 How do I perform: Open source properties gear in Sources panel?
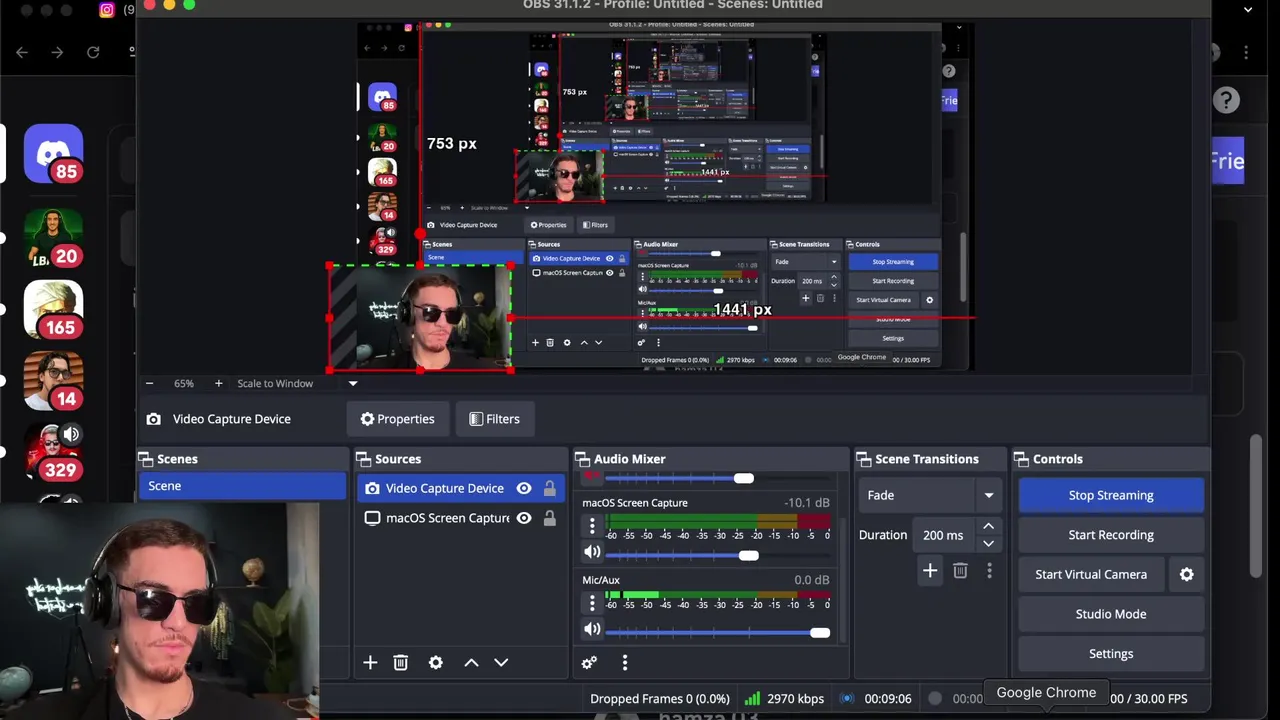[x=436, y=662]
